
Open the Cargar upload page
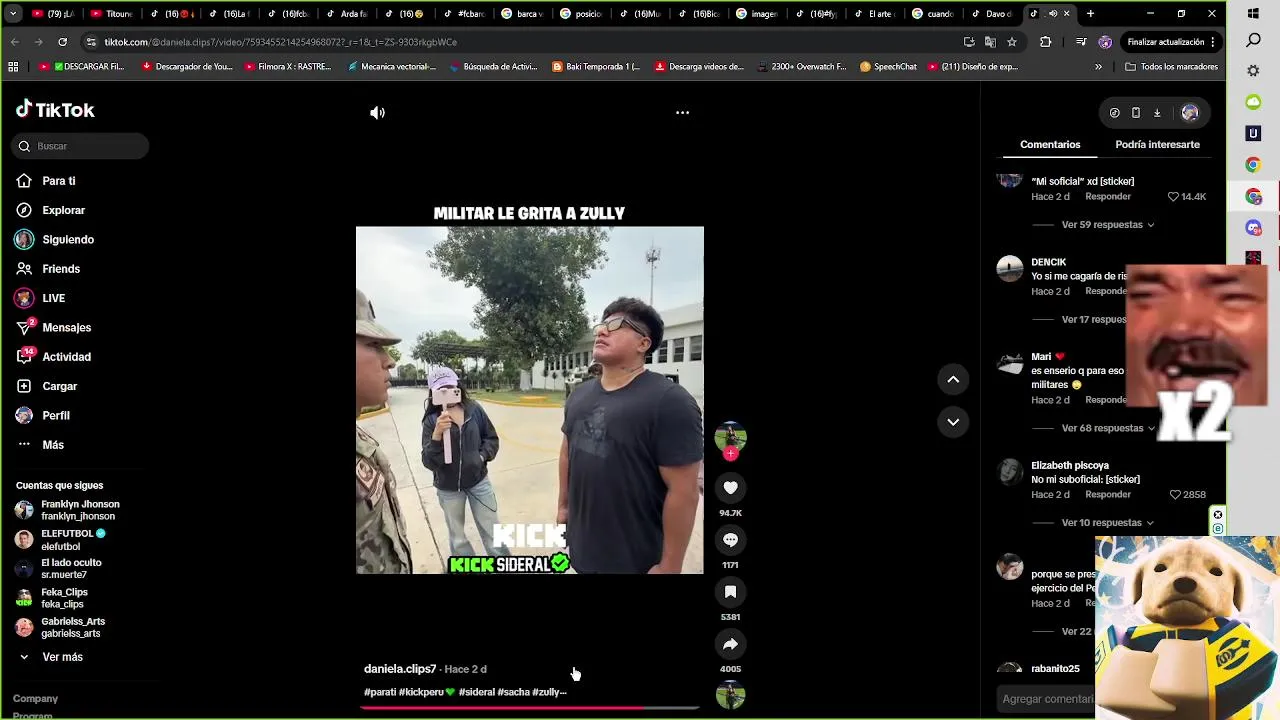[x=59, y=386]
